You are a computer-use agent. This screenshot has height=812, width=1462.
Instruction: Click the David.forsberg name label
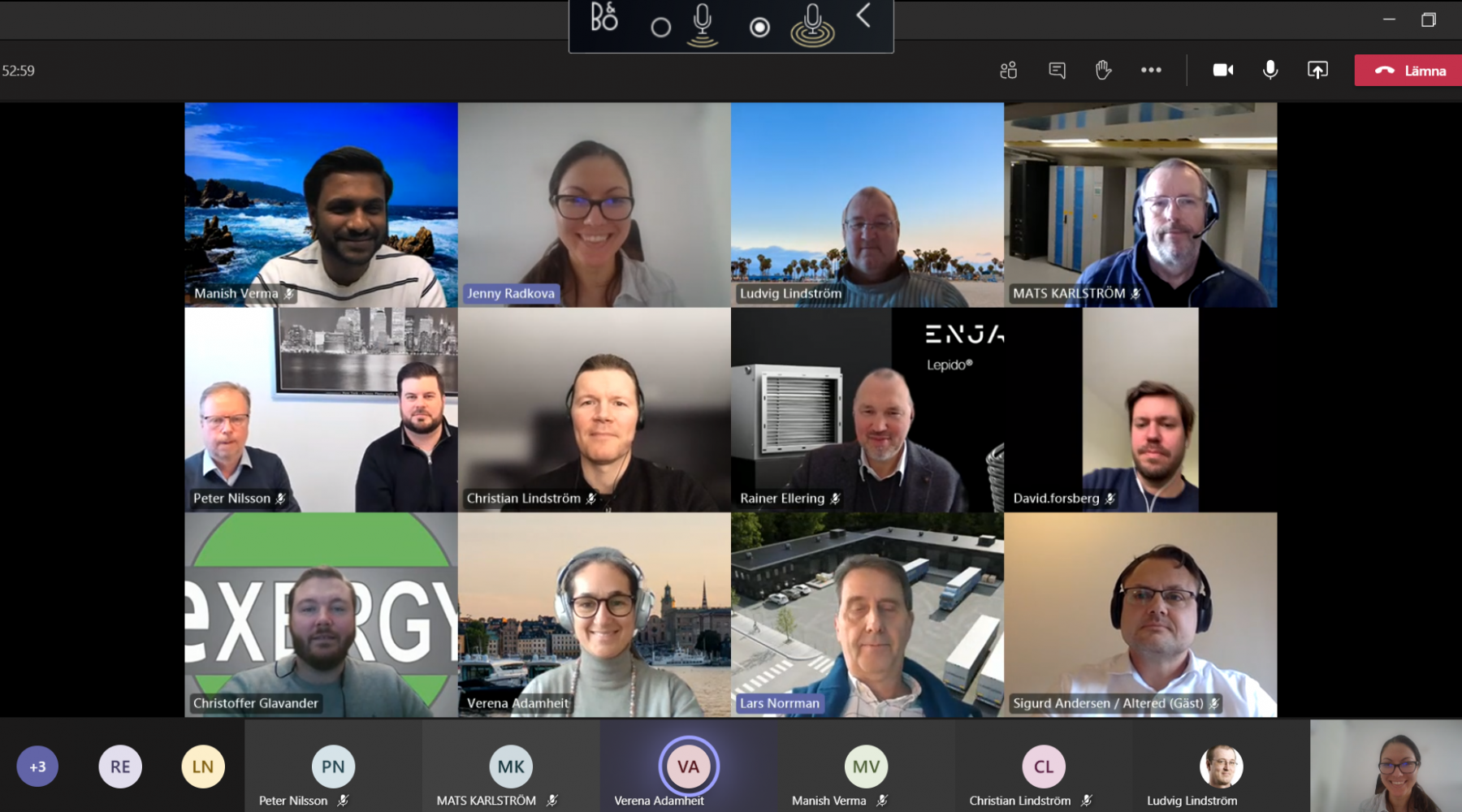(1056, 499)
